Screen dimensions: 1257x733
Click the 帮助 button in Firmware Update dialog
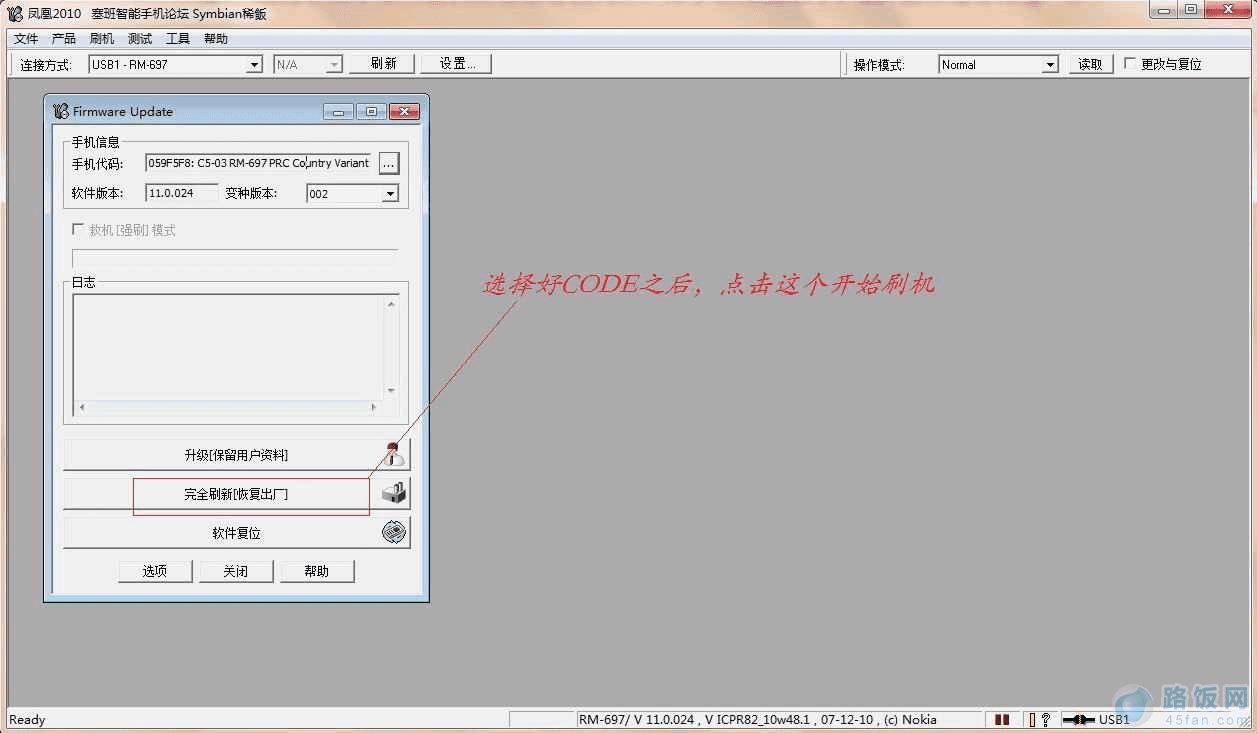click(x=317, y=571)
